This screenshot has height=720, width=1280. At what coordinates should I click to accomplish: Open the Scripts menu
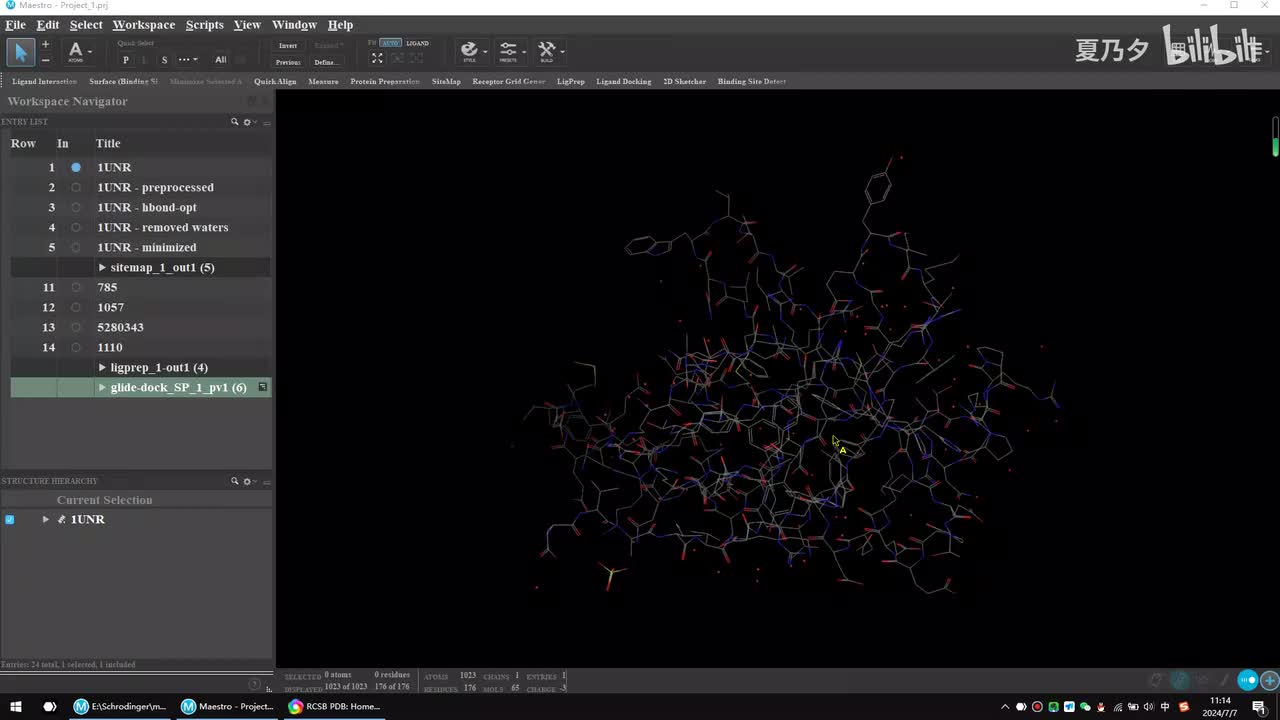204,25
